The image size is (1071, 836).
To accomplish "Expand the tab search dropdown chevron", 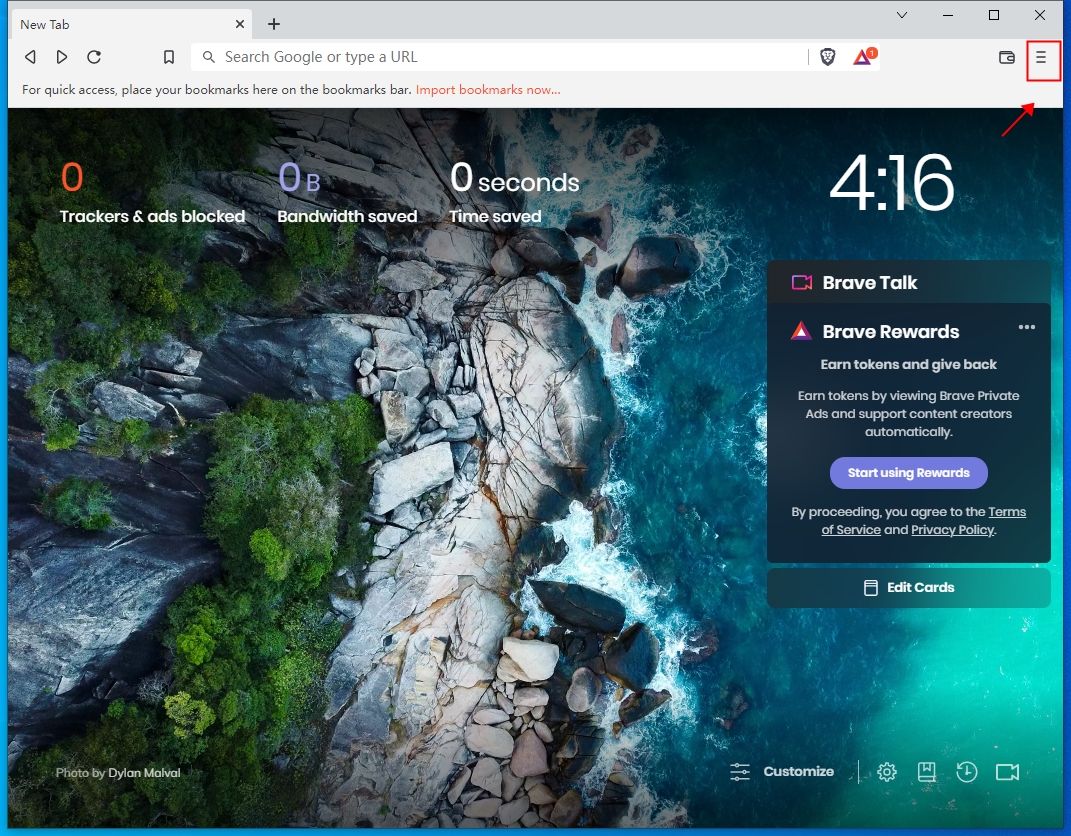I will (x=902, y=15).
